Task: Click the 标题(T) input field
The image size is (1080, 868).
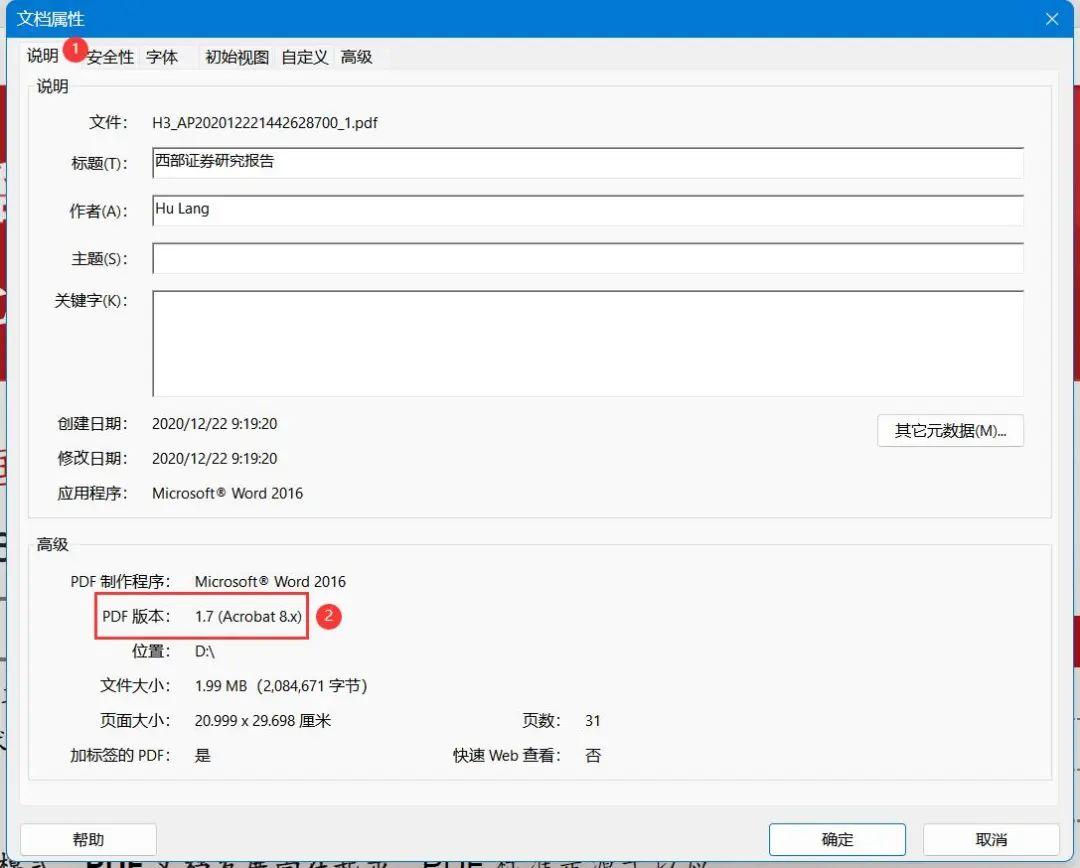Action: coord(588,163)
